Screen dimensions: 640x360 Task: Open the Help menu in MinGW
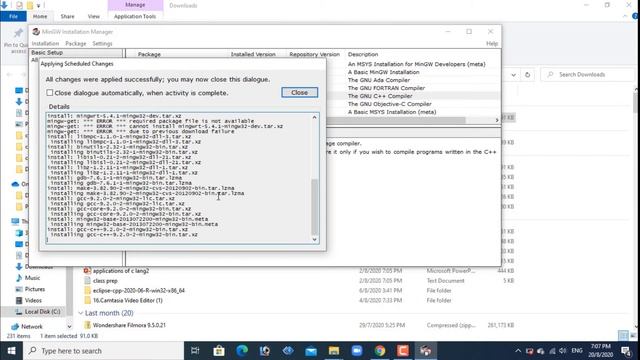492,43
